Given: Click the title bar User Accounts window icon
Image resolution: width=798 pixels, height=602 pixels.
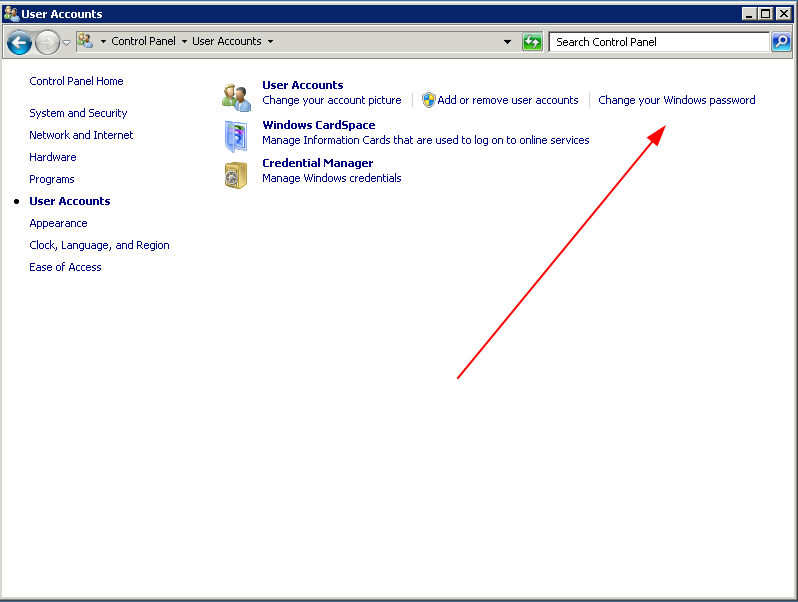Looking at the screenshot, I should (11, 14).
